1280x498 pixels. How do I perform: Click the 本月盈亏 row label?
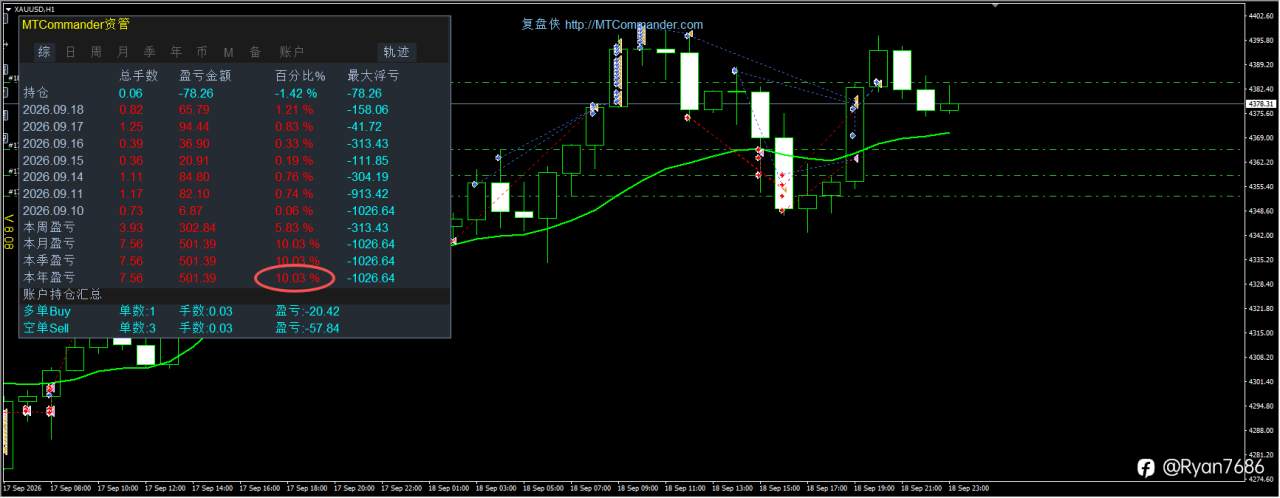pos(48,244)
